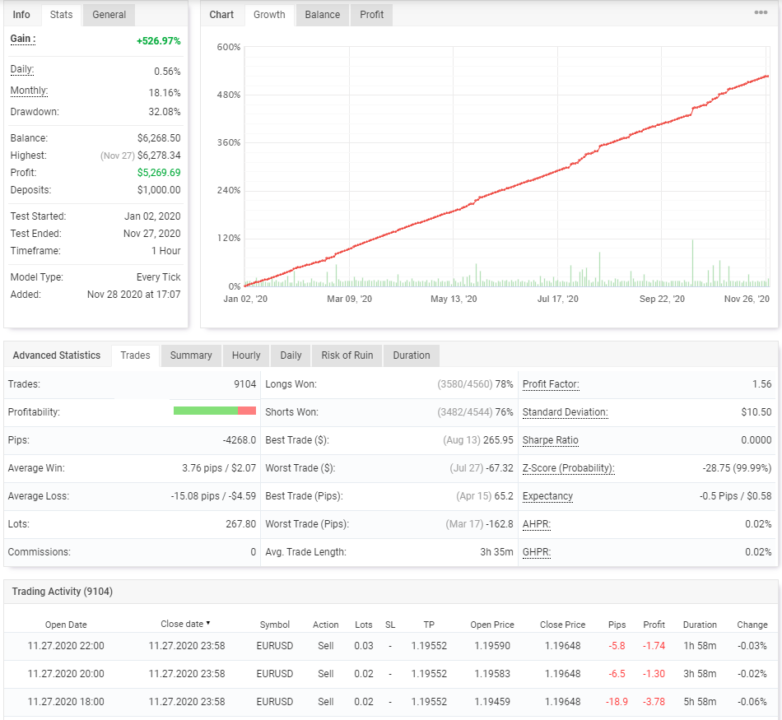
Task: Click the Z-Score (Probability) label
Action: click(568, 468)
